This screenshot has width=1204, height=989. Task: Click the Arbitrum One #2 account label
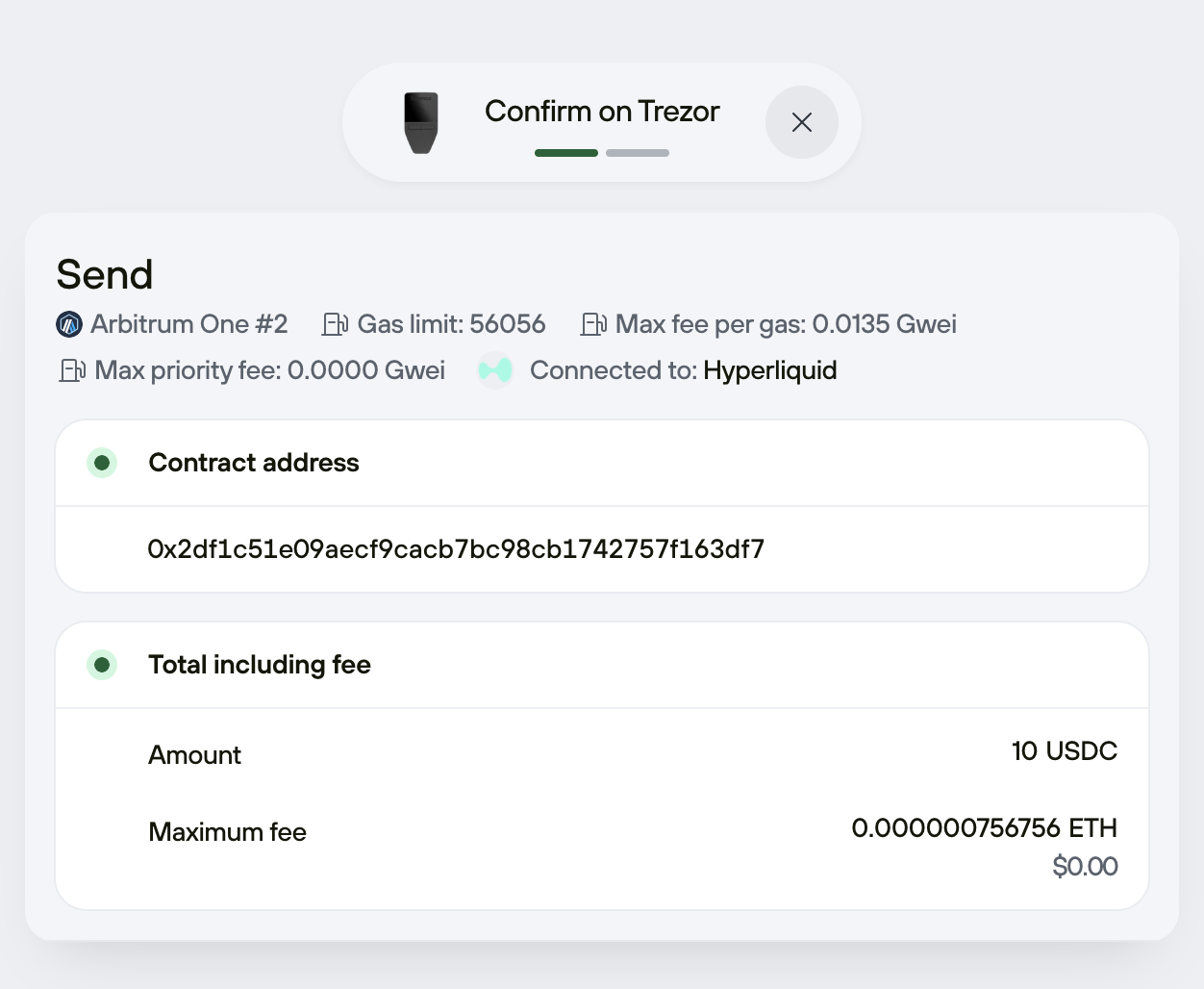pyautogui.click(x=189, y=324)
